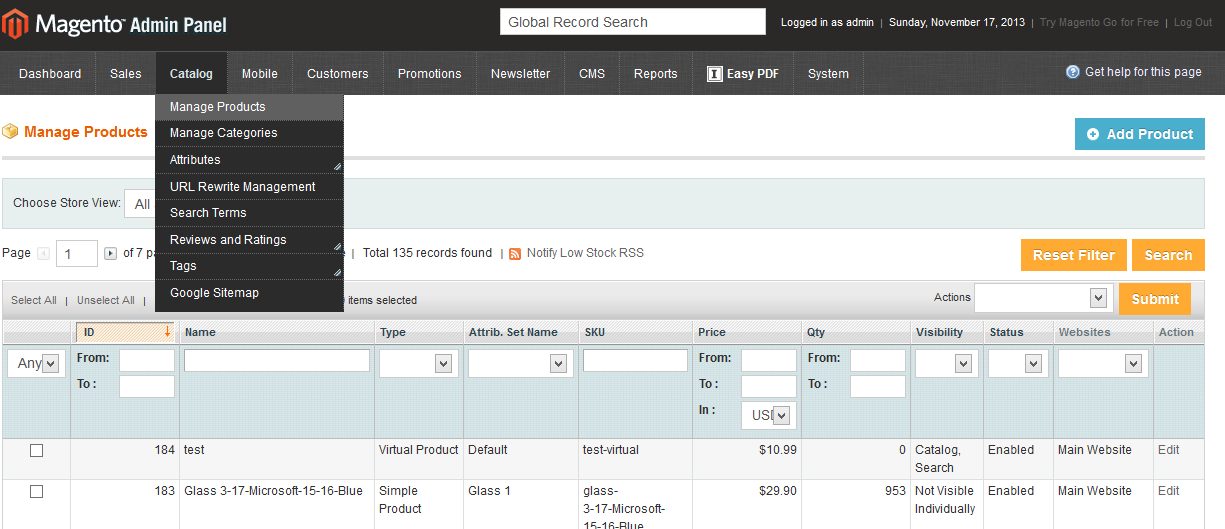Open the Attributes submenu
The height and width of the screenshot is (529, 1225).
click(249, 160)
